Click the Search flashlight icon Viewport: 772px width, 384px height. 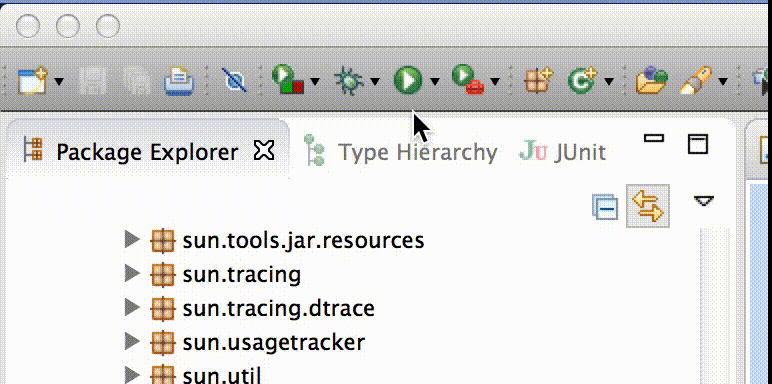[x=696, y=80]
